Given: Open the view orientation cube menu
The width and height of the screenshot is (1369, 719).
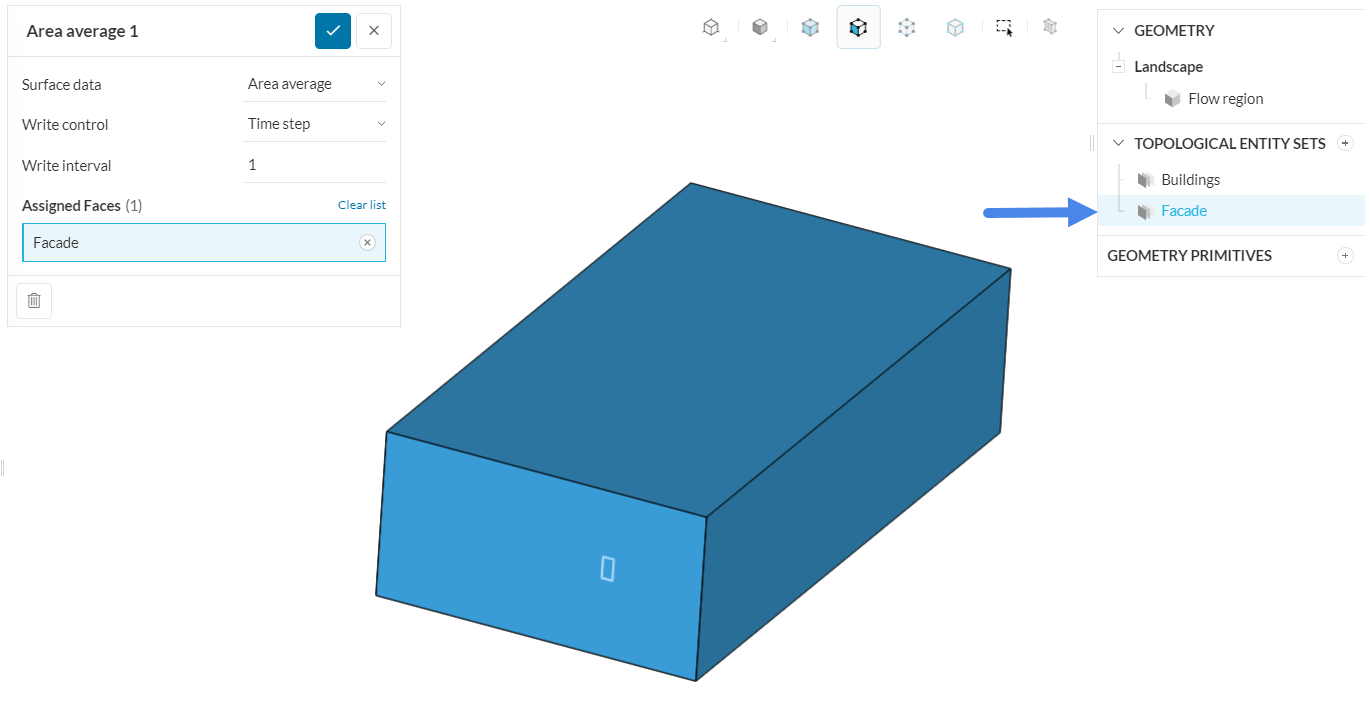Looking at the screenshot, I should coord(711,28).
